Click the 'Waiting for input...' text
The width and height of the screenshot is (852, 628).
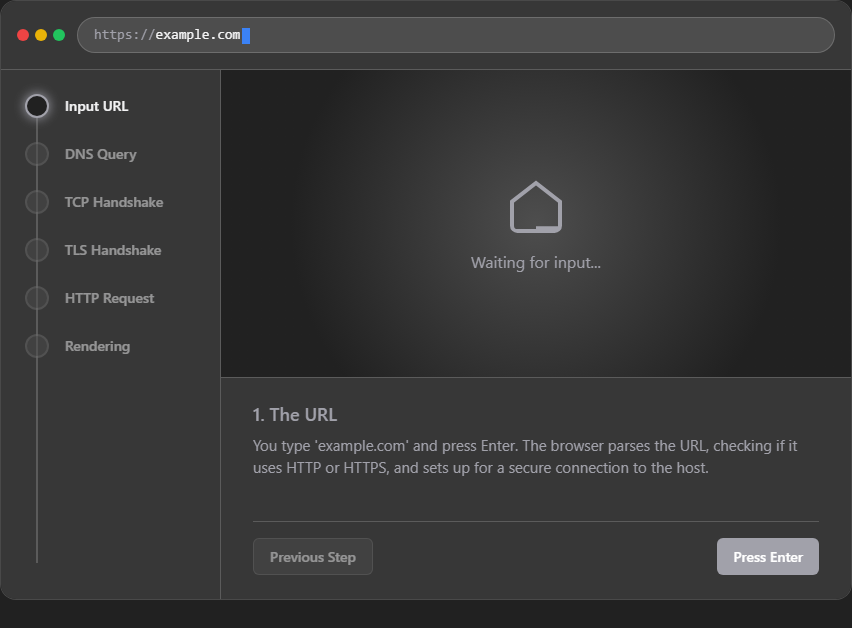pos(536,263)
